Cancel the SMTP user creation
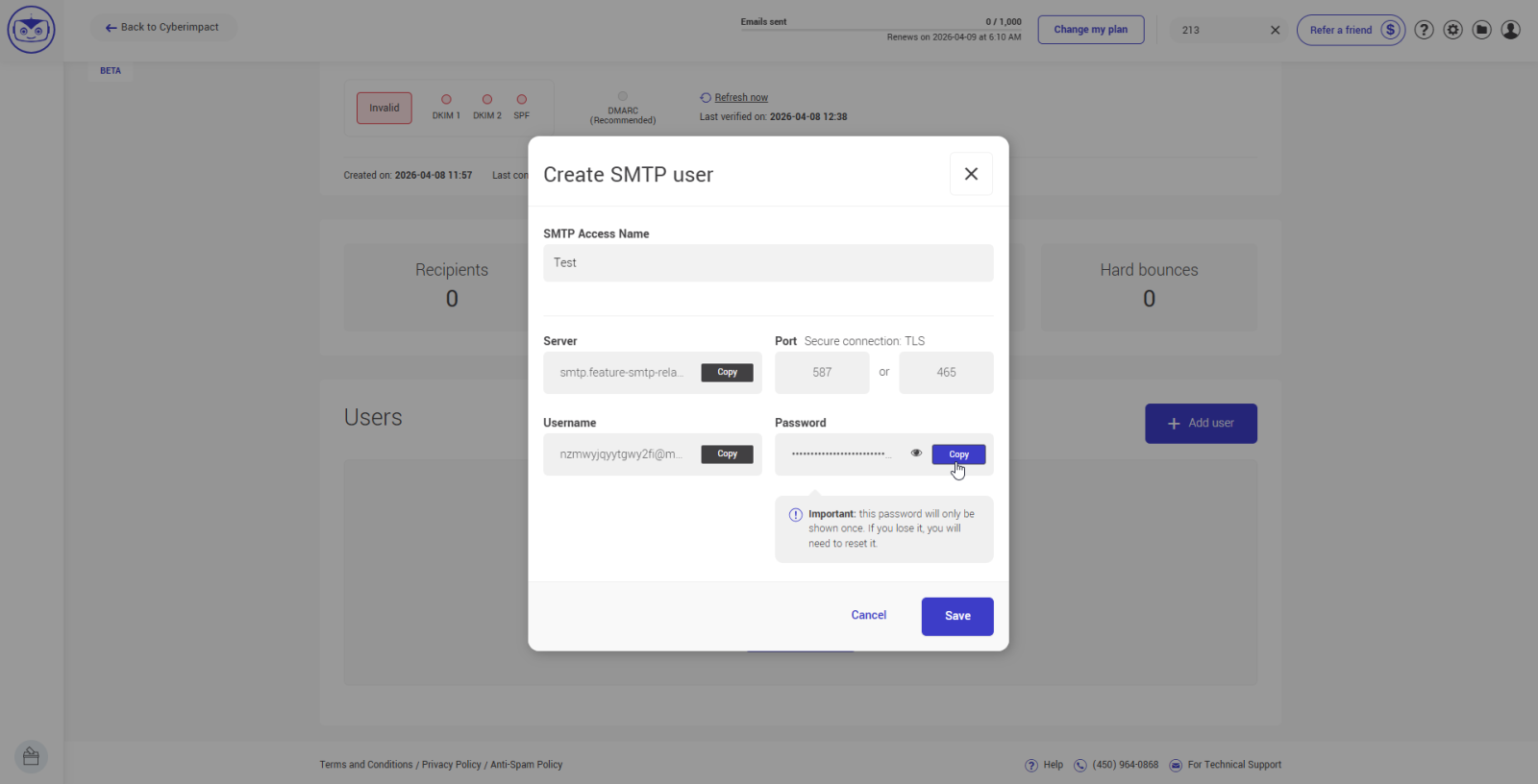This screenshot has height=784, width=1538. point(868,616)
